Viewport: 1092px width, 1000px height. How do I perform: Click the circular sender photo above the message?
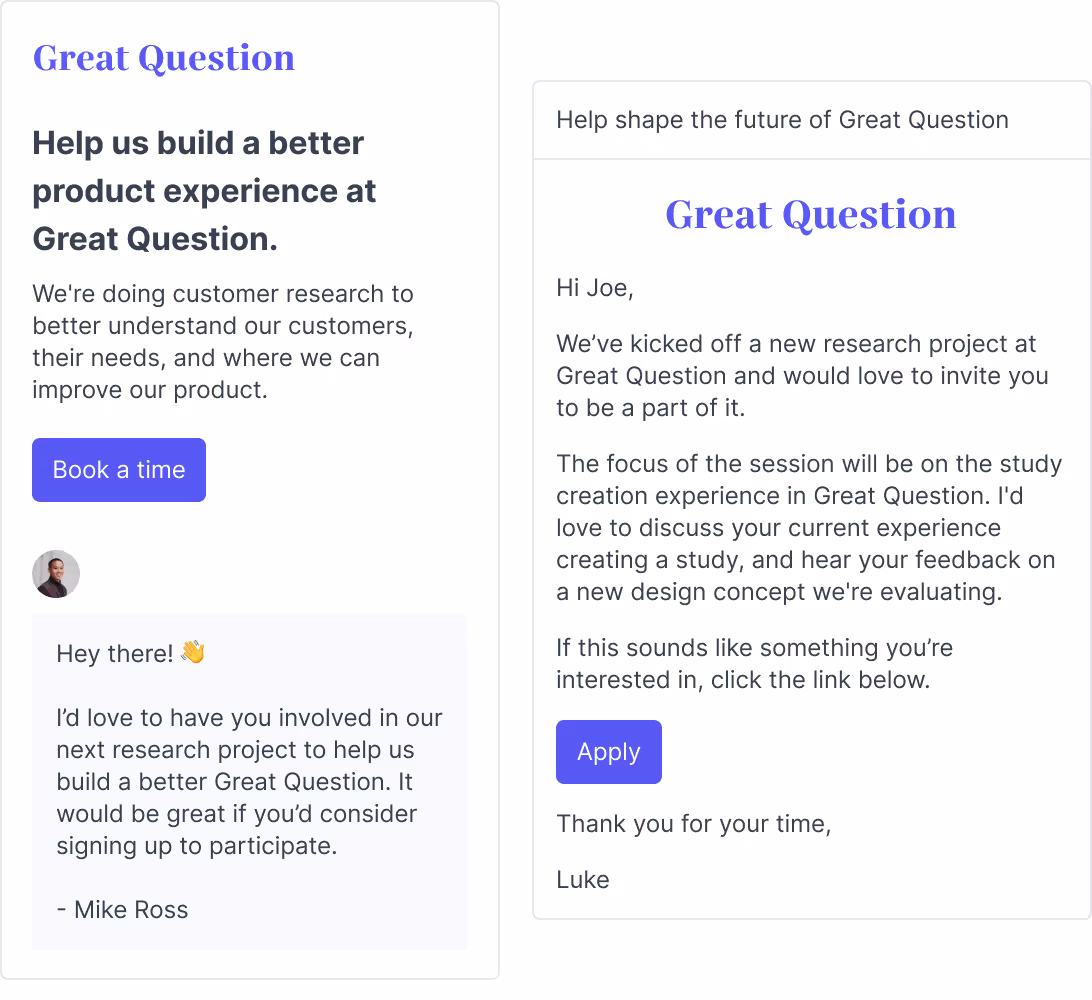[x=56, y=574]
